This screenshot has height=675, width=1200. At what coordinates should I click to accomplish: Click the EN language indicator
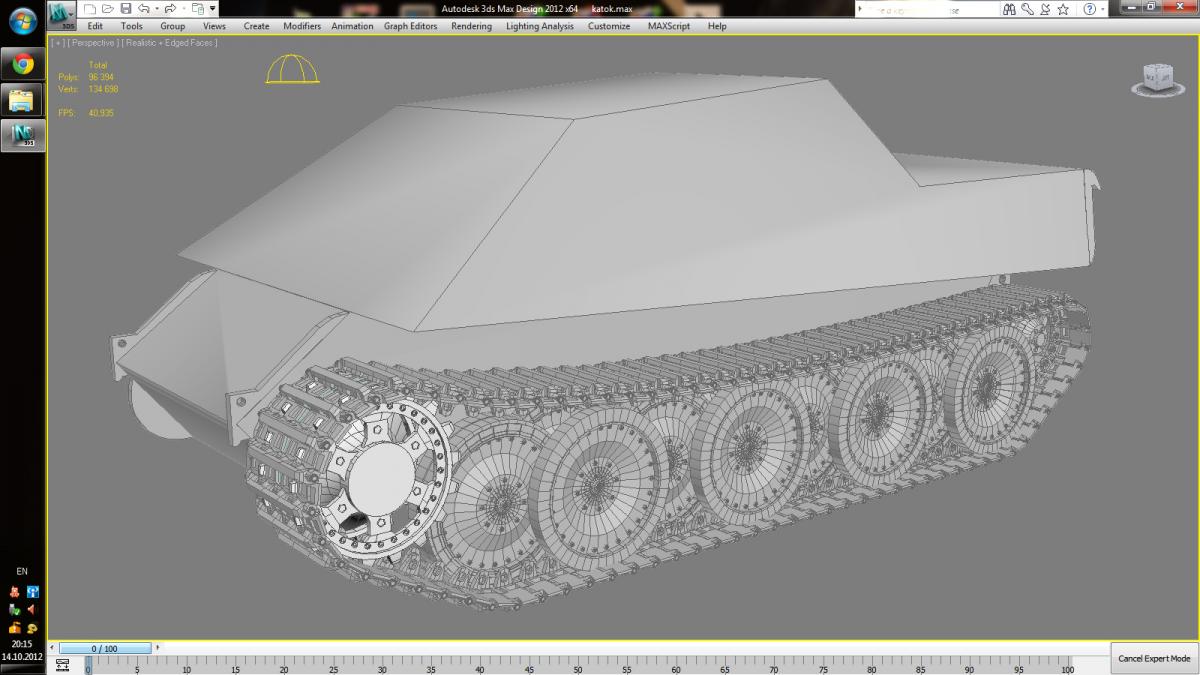pyautogui.click(x=22, y=571)
